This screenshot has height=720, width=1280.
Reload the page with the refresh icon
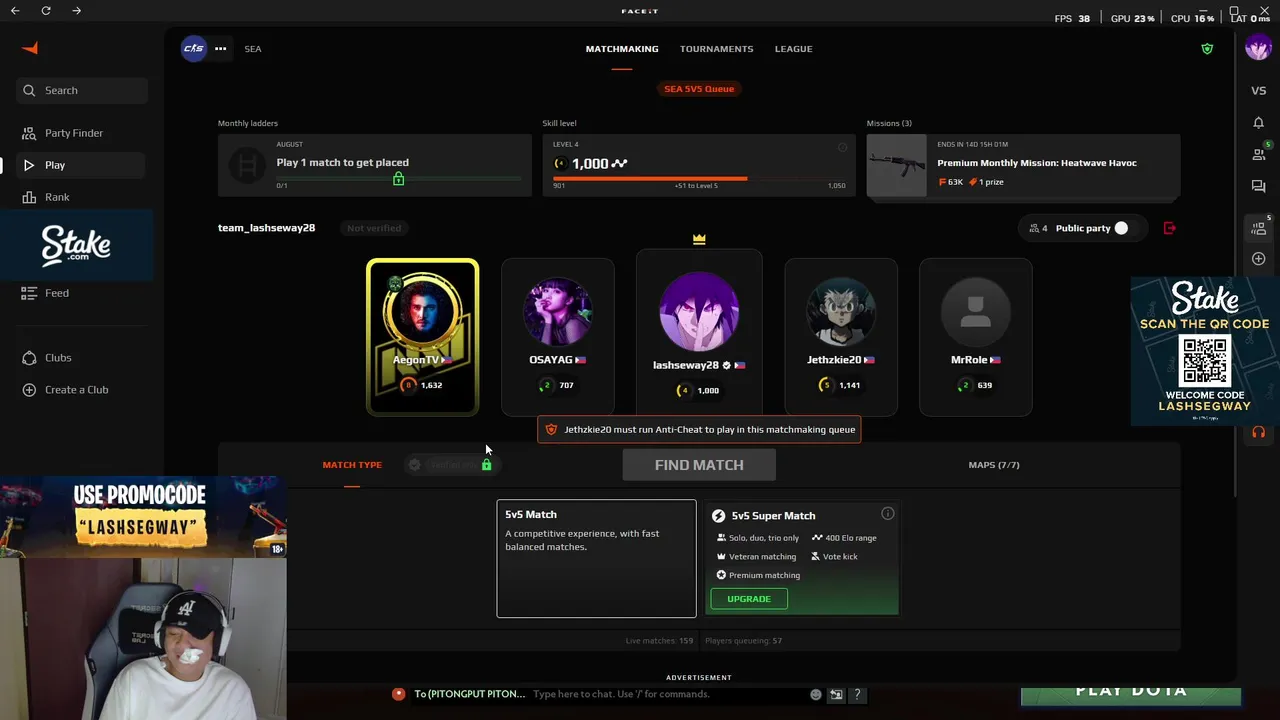46,11
